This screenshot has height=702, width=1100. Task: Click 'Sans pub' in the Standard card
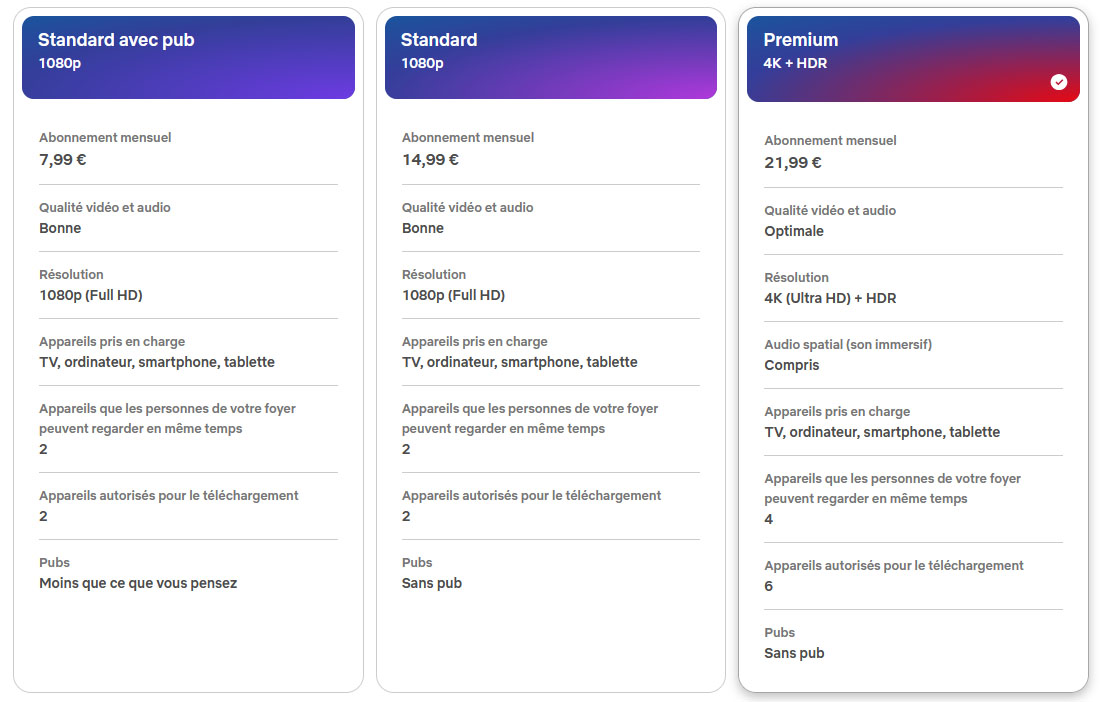click(431, 583)
